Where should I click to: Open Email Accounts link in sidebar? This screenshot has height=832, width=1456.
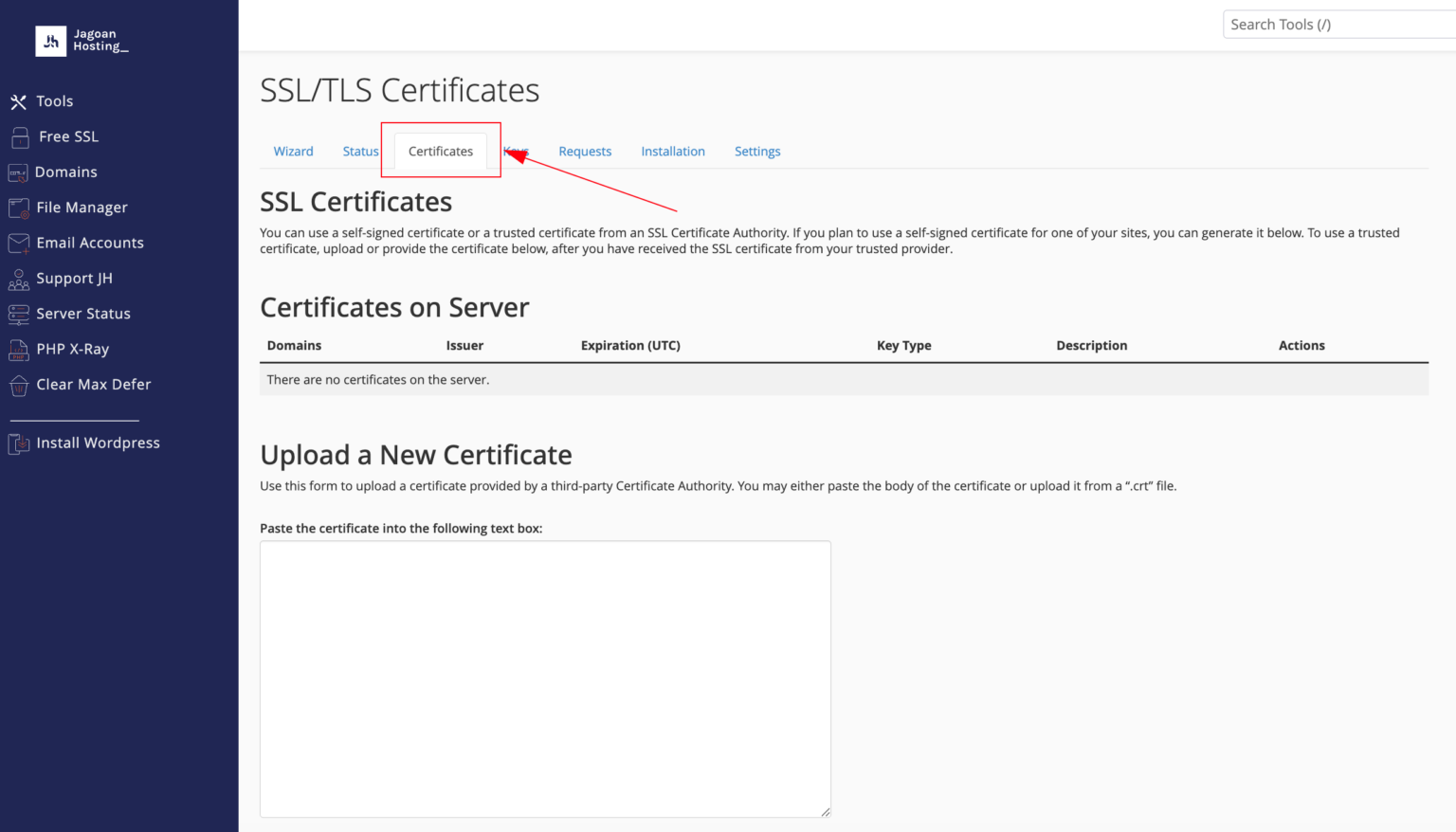90,243
